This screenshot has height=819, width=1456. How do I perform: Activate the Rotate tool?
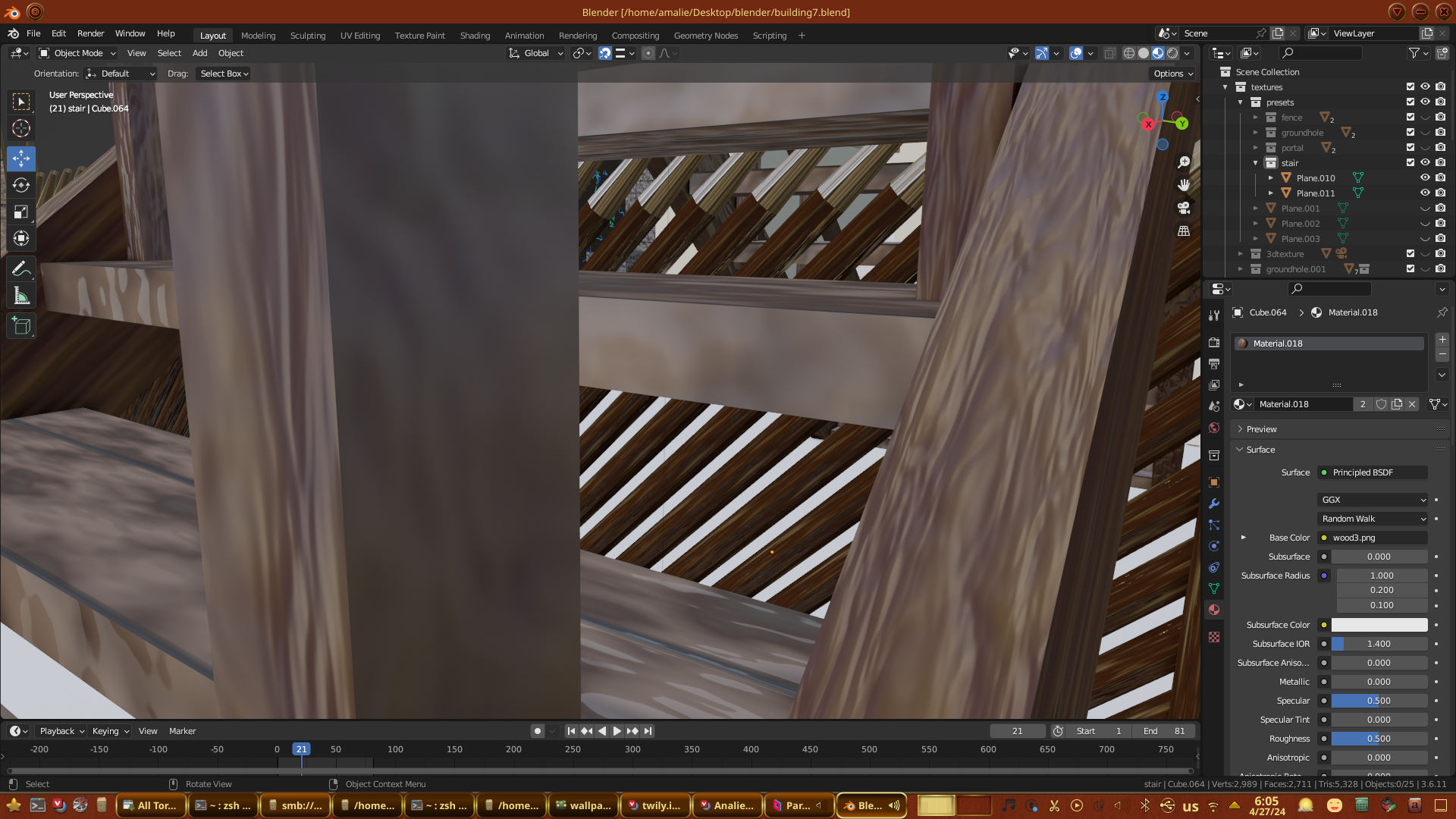coord(21,185)
